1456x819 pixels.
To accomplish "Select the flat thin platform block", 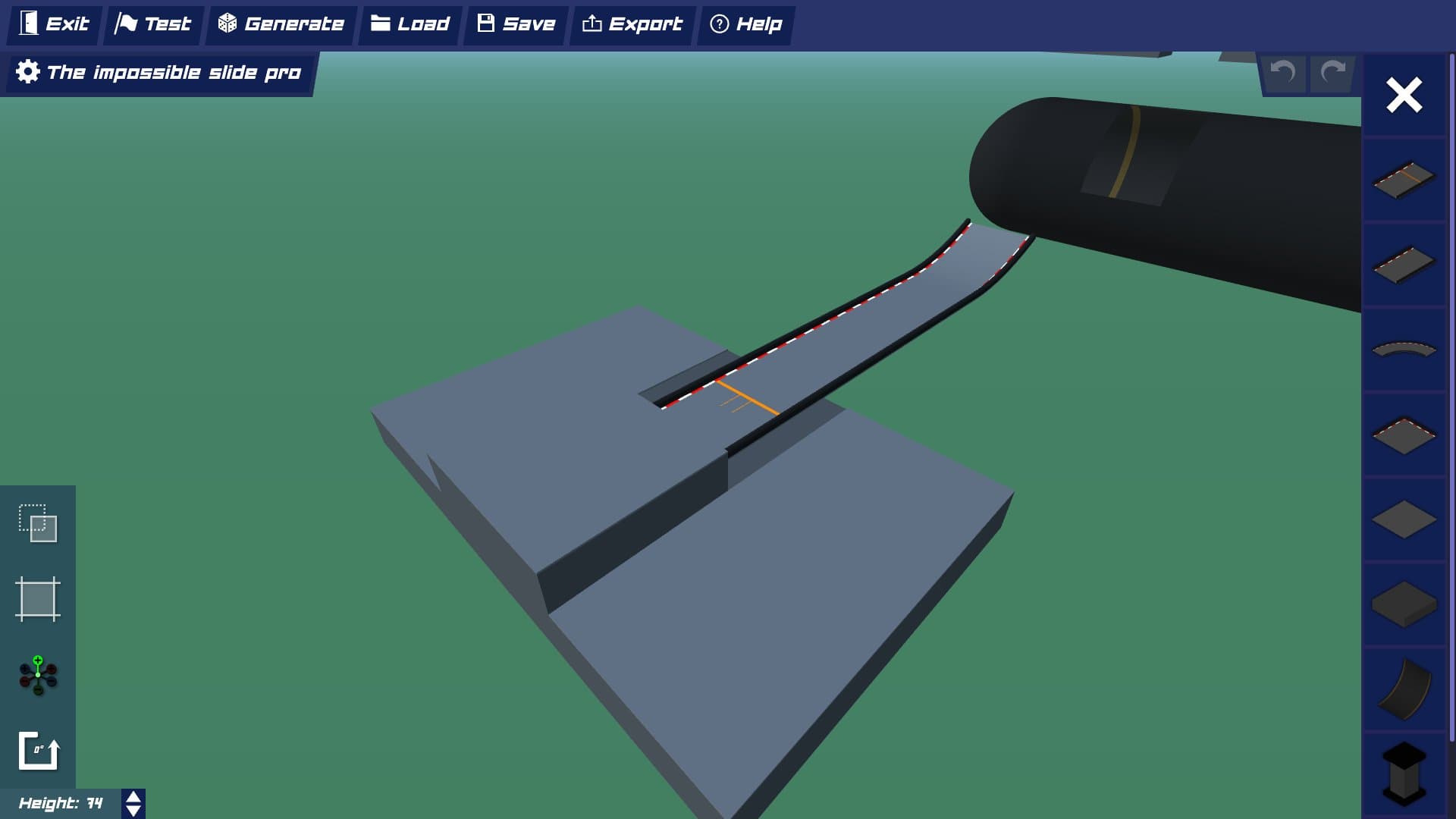I will [1404, 519].
